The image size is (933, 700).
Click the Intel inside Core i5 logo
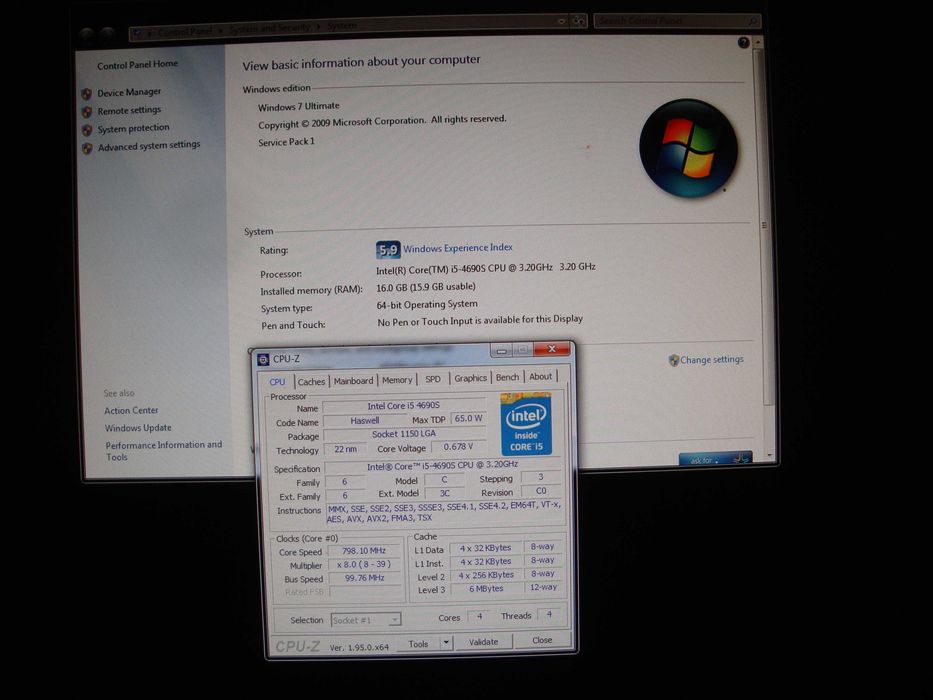coord(527,423)
